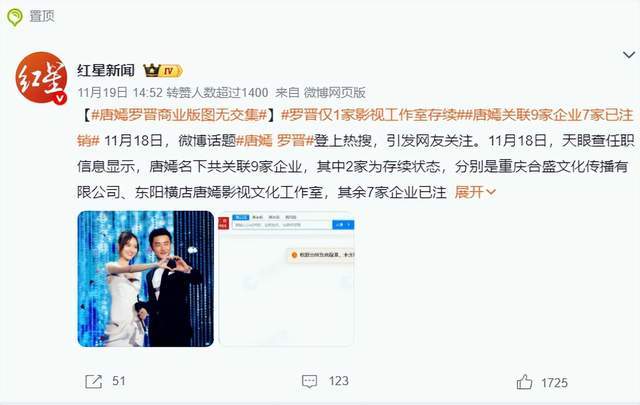
Task: Click the red verified V badge on avatar
Action: (60, 98)
